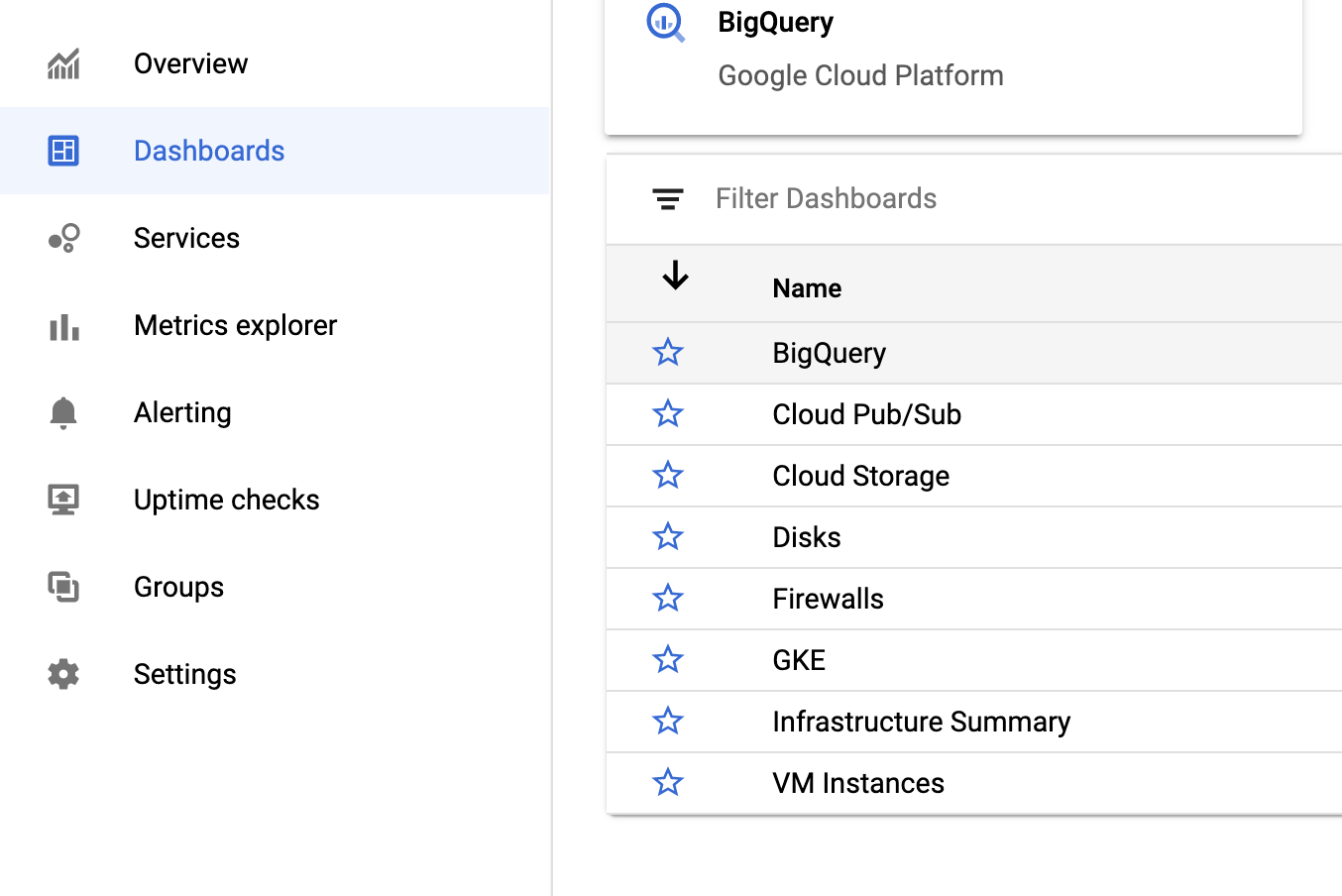Favorite the Disks dashboard
Screen dimensions: 1342x896
click(x=668, y=536)
